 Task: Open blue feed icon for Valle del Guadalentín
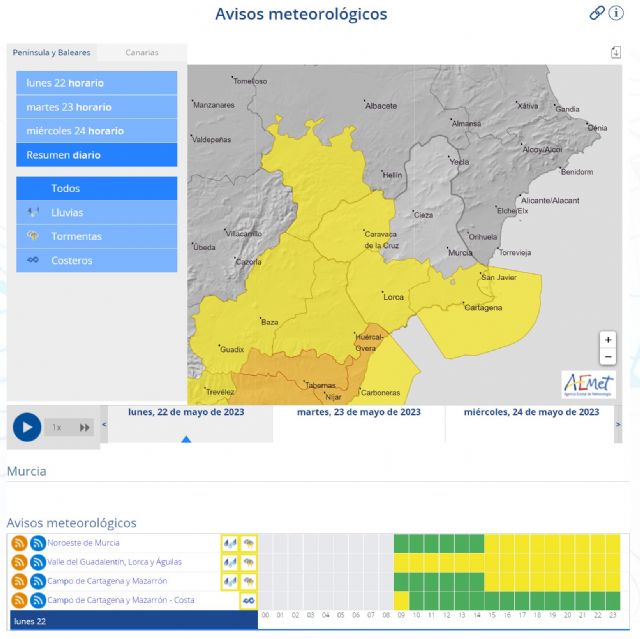(x=38, y=562)
